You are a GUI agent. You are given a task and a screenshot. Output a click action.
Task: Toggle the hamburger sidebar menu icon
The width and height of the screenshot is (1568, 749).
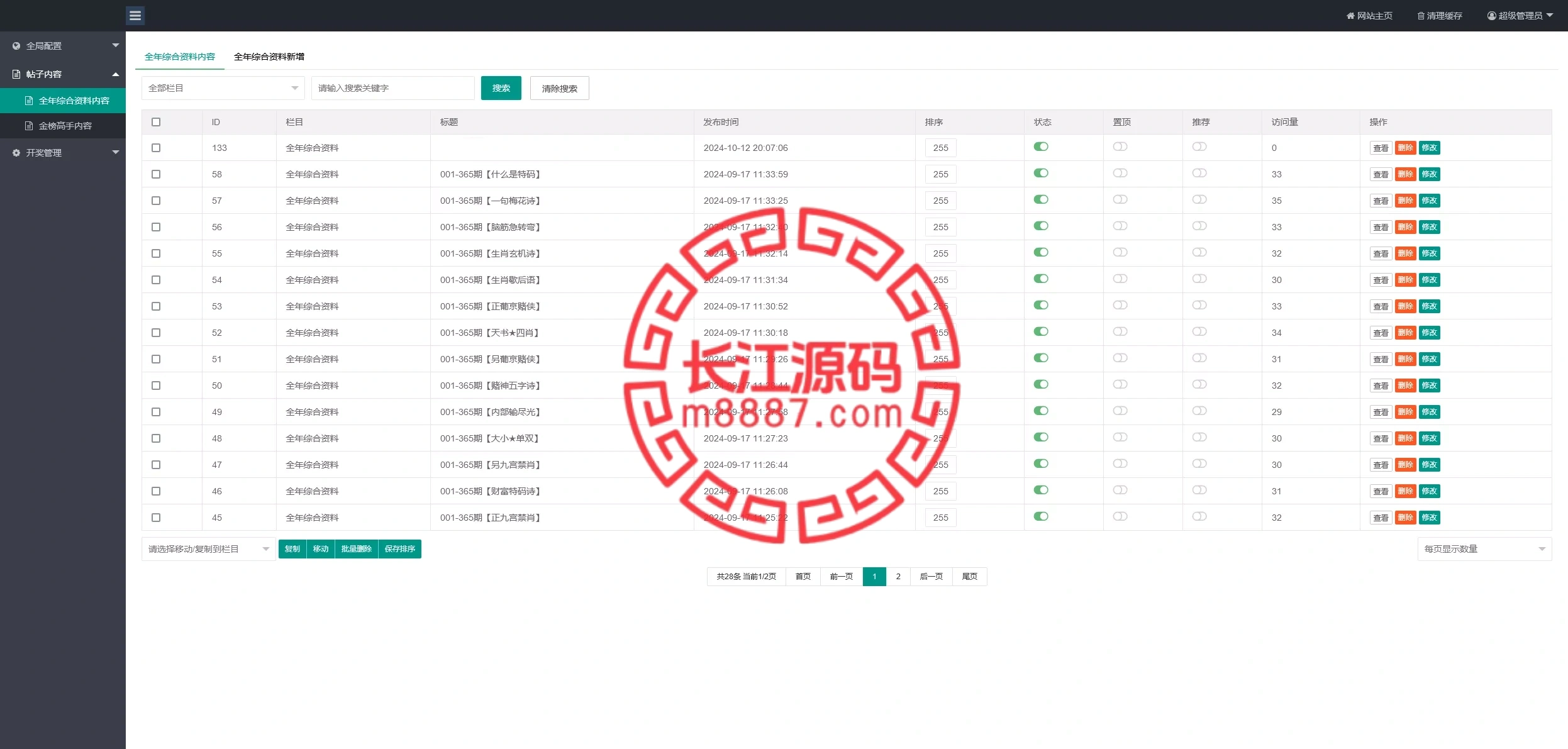pos(135,16)
